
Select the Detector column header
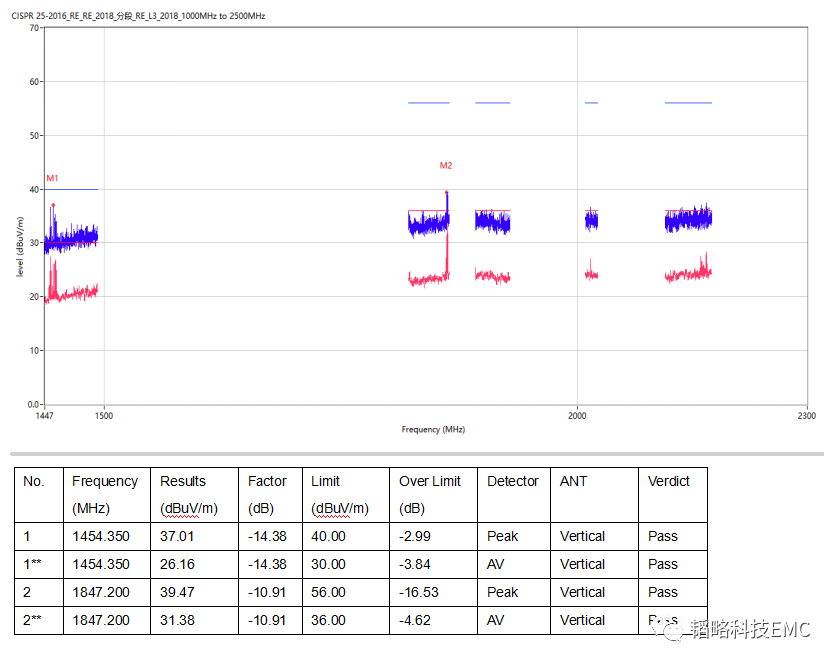(x=512, y=481)
